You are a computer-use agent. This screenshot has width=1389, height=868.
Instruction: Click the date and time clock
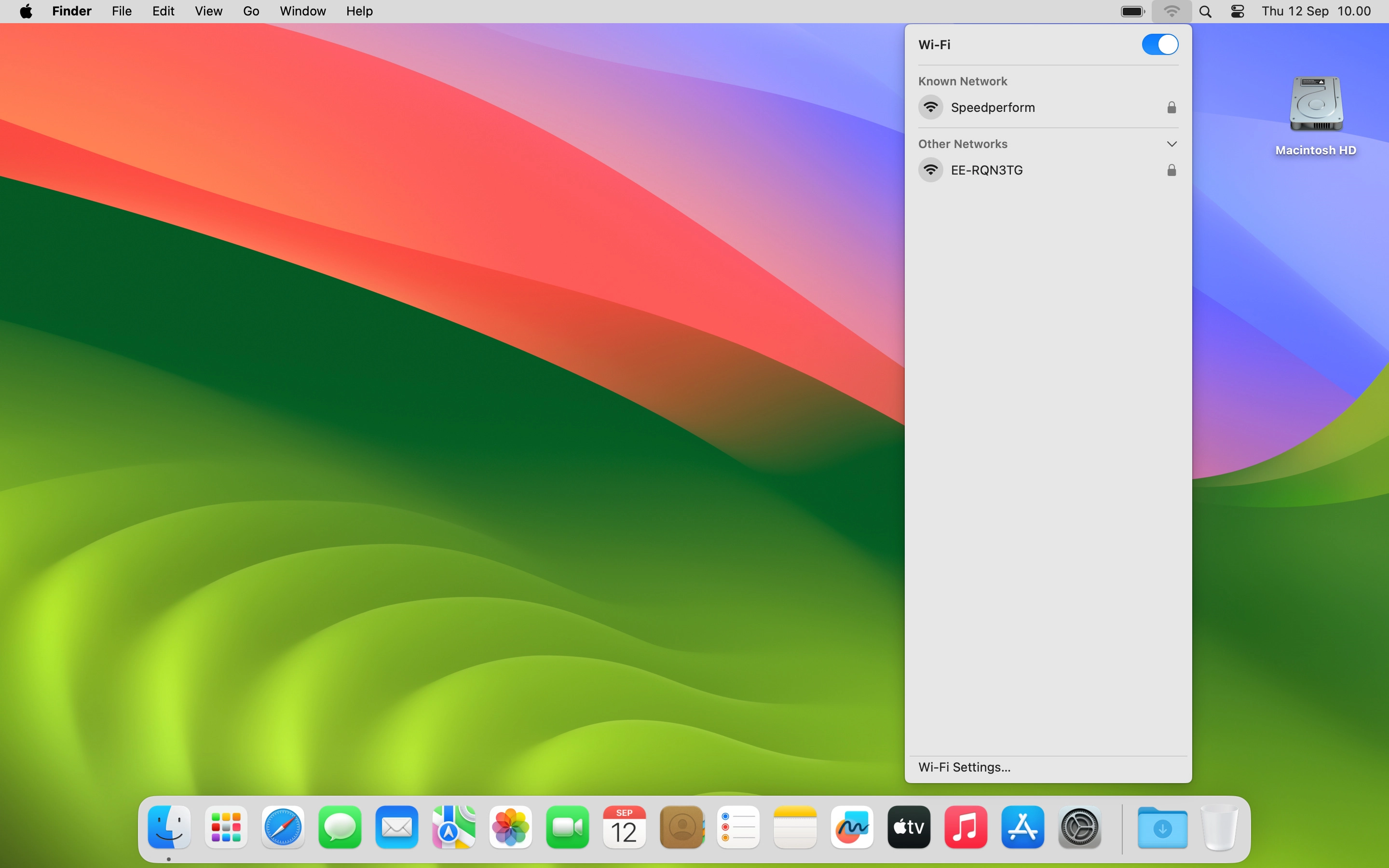tap(1316, 12)
